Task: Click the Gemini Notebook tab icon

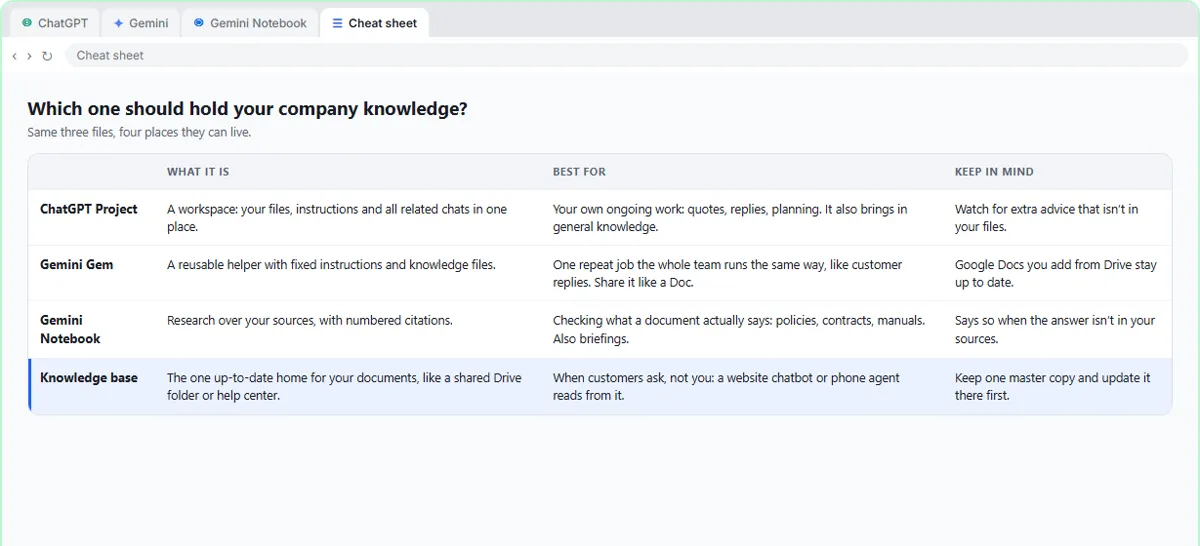Action: click(199, 23)
